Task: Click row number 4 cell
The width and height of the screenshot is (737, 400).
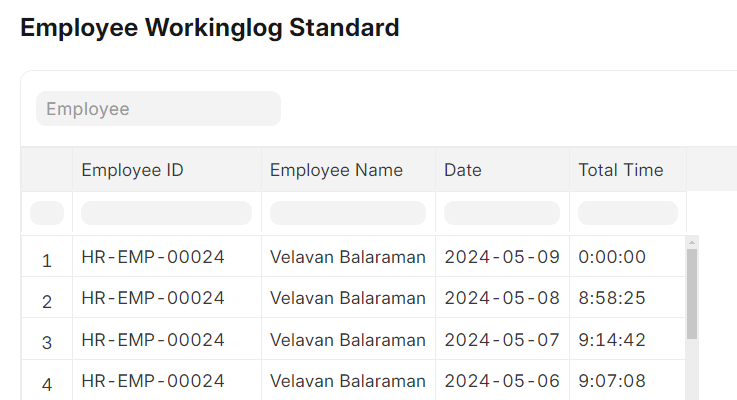Action: 47,381
